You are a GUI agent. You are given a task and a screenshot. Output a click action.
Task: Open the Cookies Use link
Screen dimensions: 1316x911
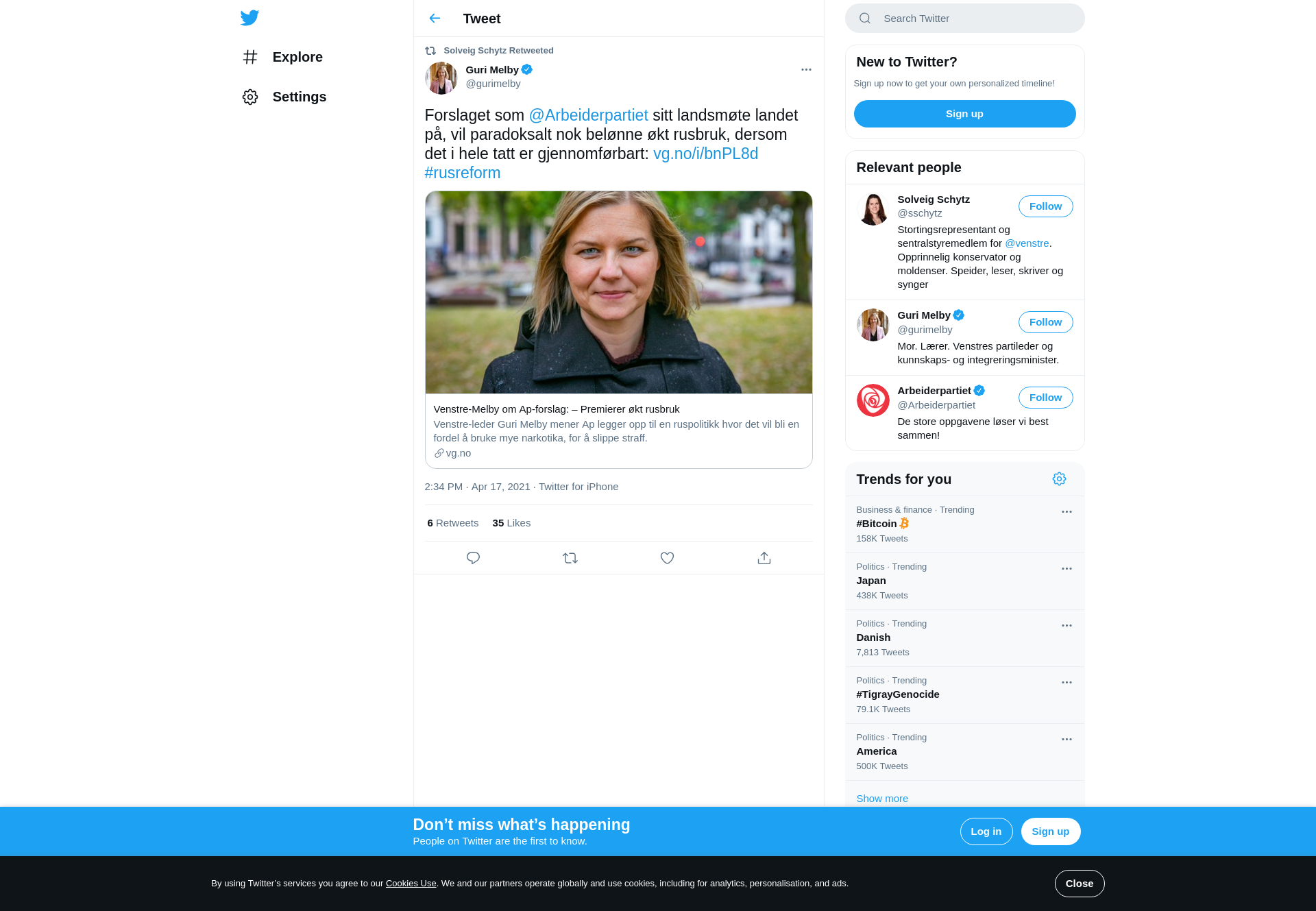pyautogui.click(x=411, y=884)
